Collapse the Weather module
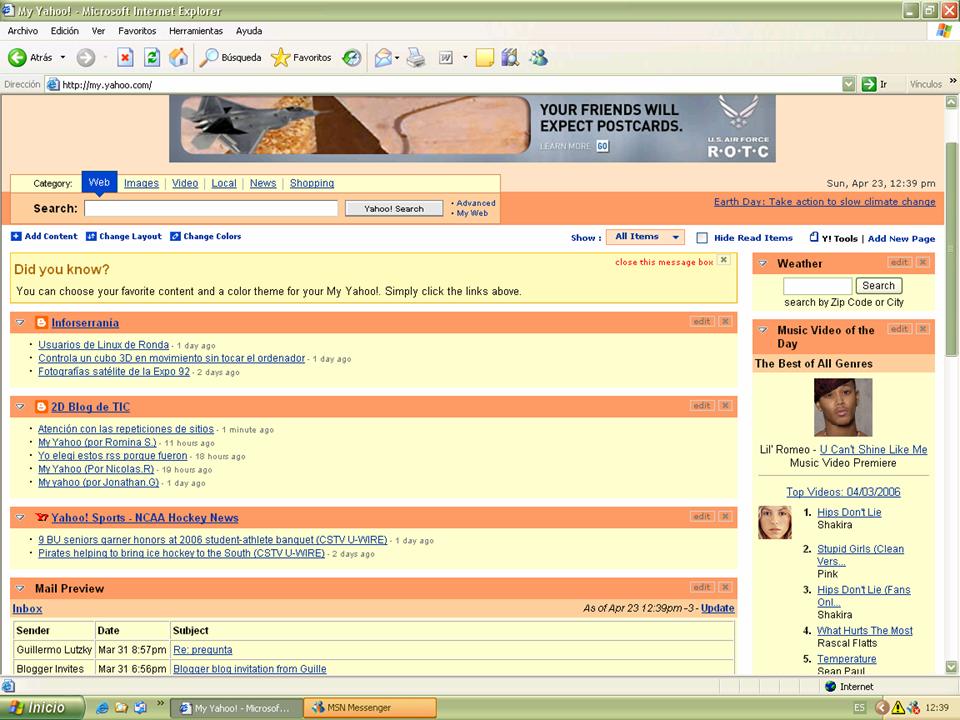Screen dimensions: 960x720 coord(763,264)
